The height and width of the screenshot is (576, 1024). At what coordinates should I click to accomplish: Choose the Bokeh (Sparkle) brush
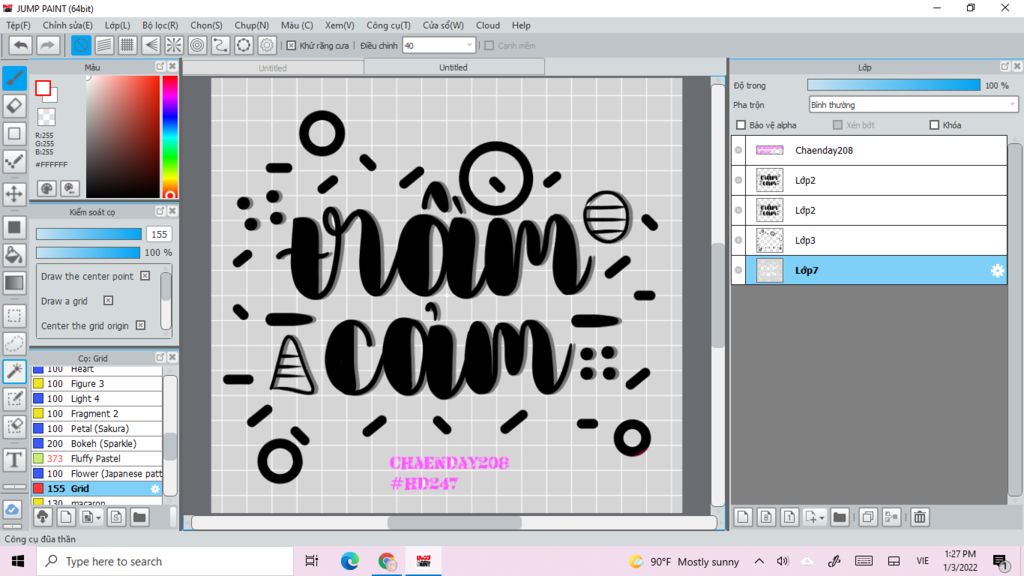97,443
